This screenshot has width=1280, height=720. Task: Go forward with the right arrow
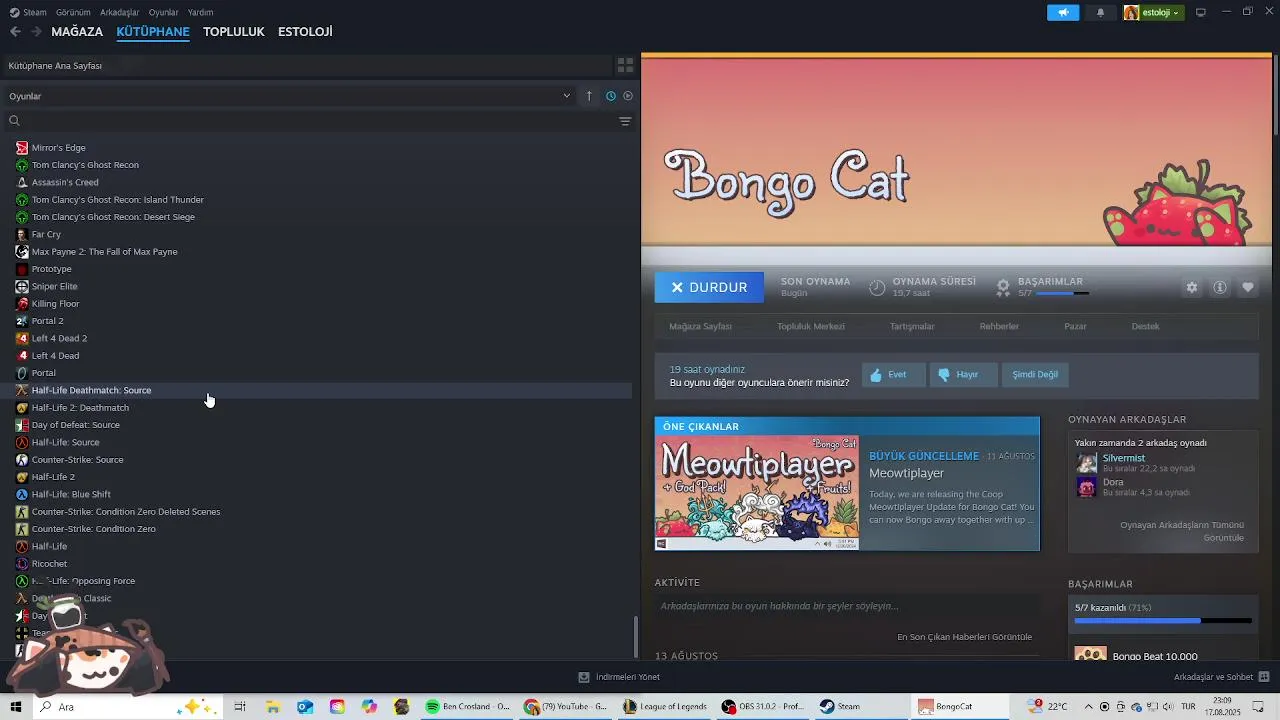pos(36,32)
